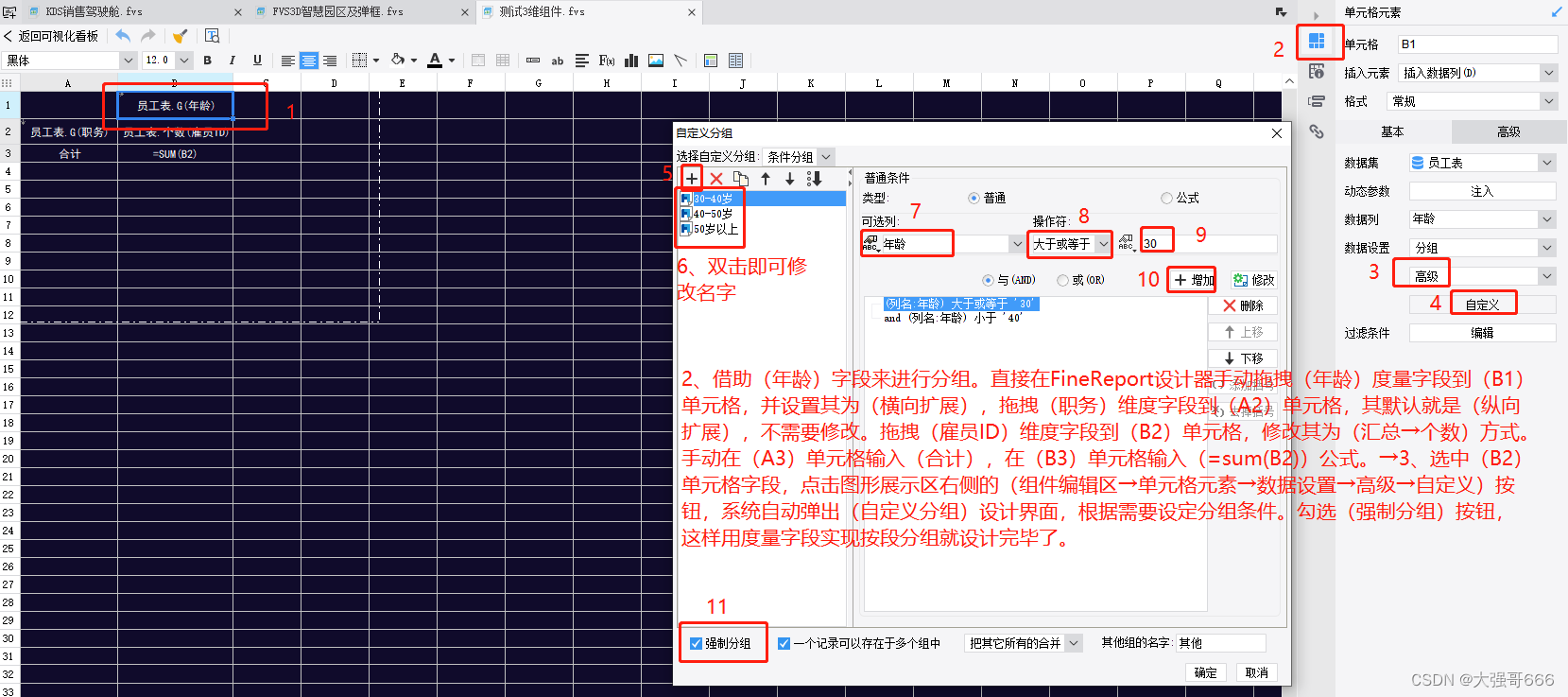Click the 编辑 filter condition button

(x=1482, y=333)
